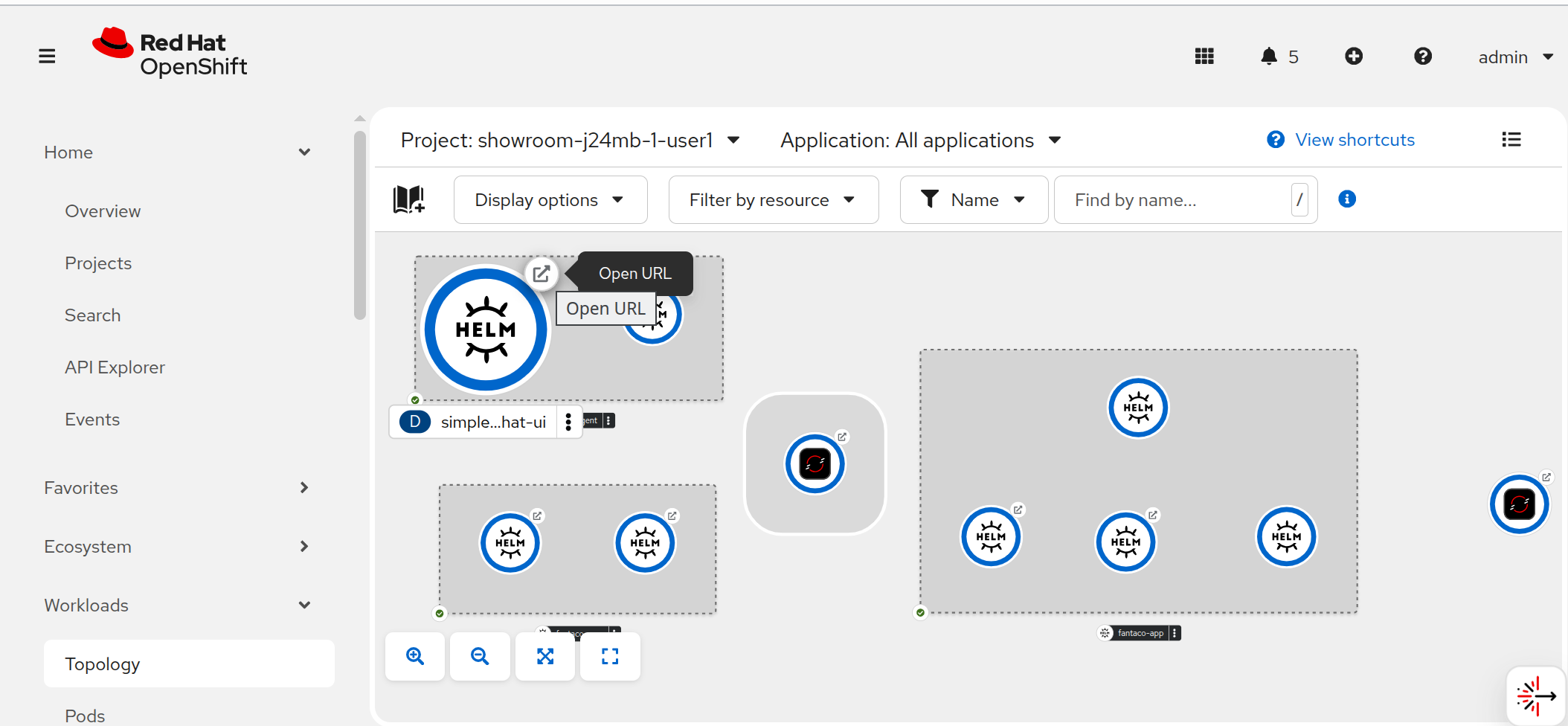This screenshot has height=726, width=1568.
Task: Click the Zoom in magnifier button
Action: click(x=415, y=656)
